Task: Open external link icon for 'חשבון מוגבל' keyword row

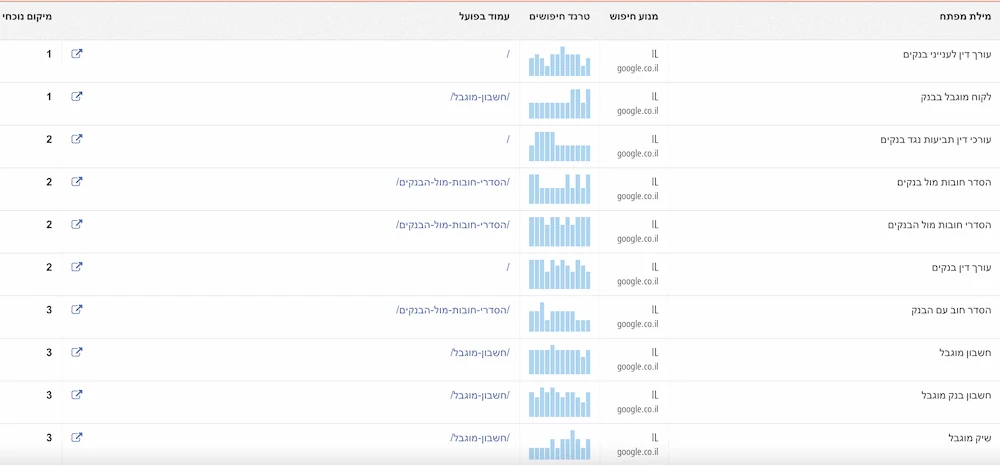Action: pyautogui.click(x=77, y=352)
